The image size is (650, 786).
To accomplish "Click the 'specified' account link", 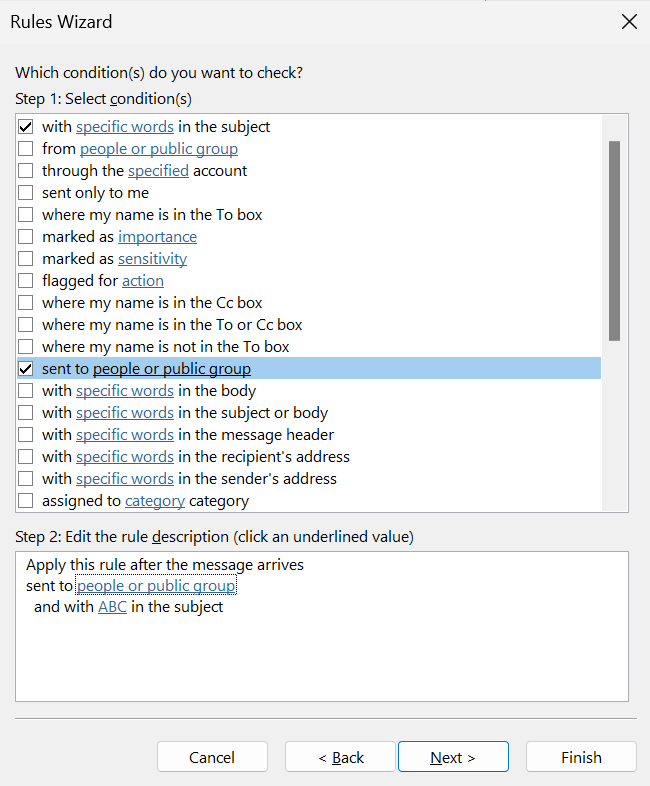I will [x=158, y=171].
